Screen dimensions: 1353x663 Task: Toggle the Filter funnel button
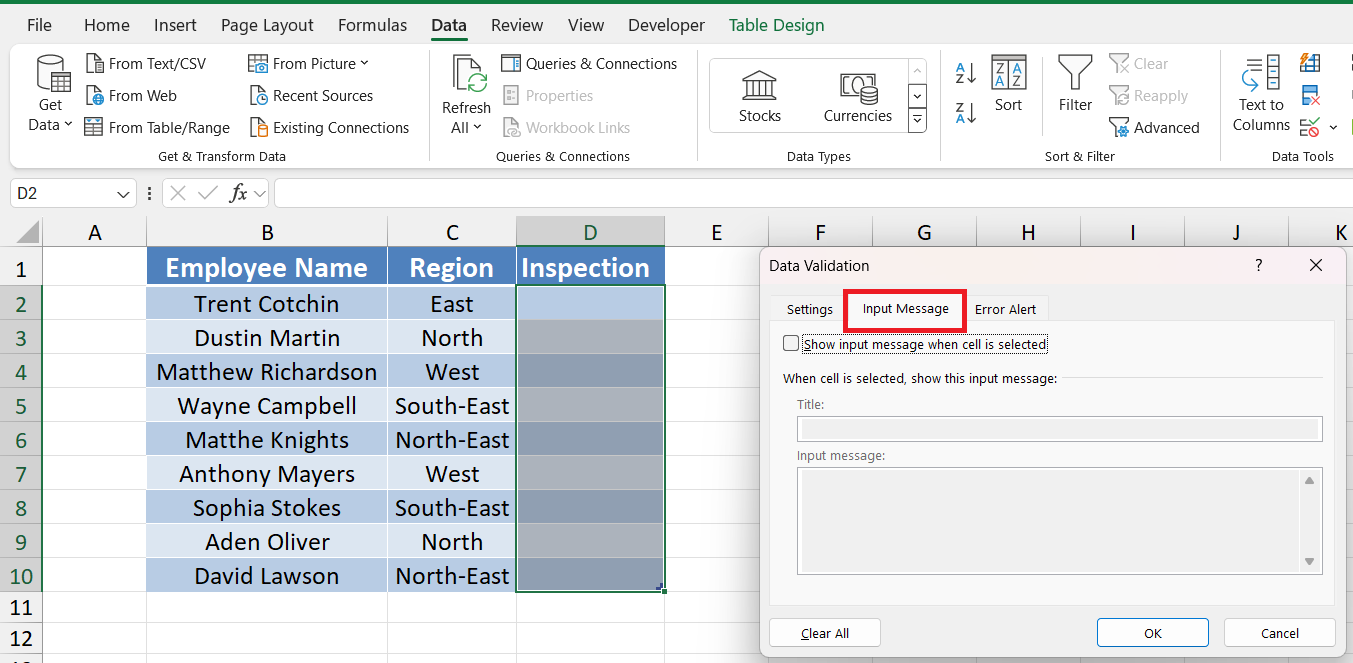coord(1075,85)
